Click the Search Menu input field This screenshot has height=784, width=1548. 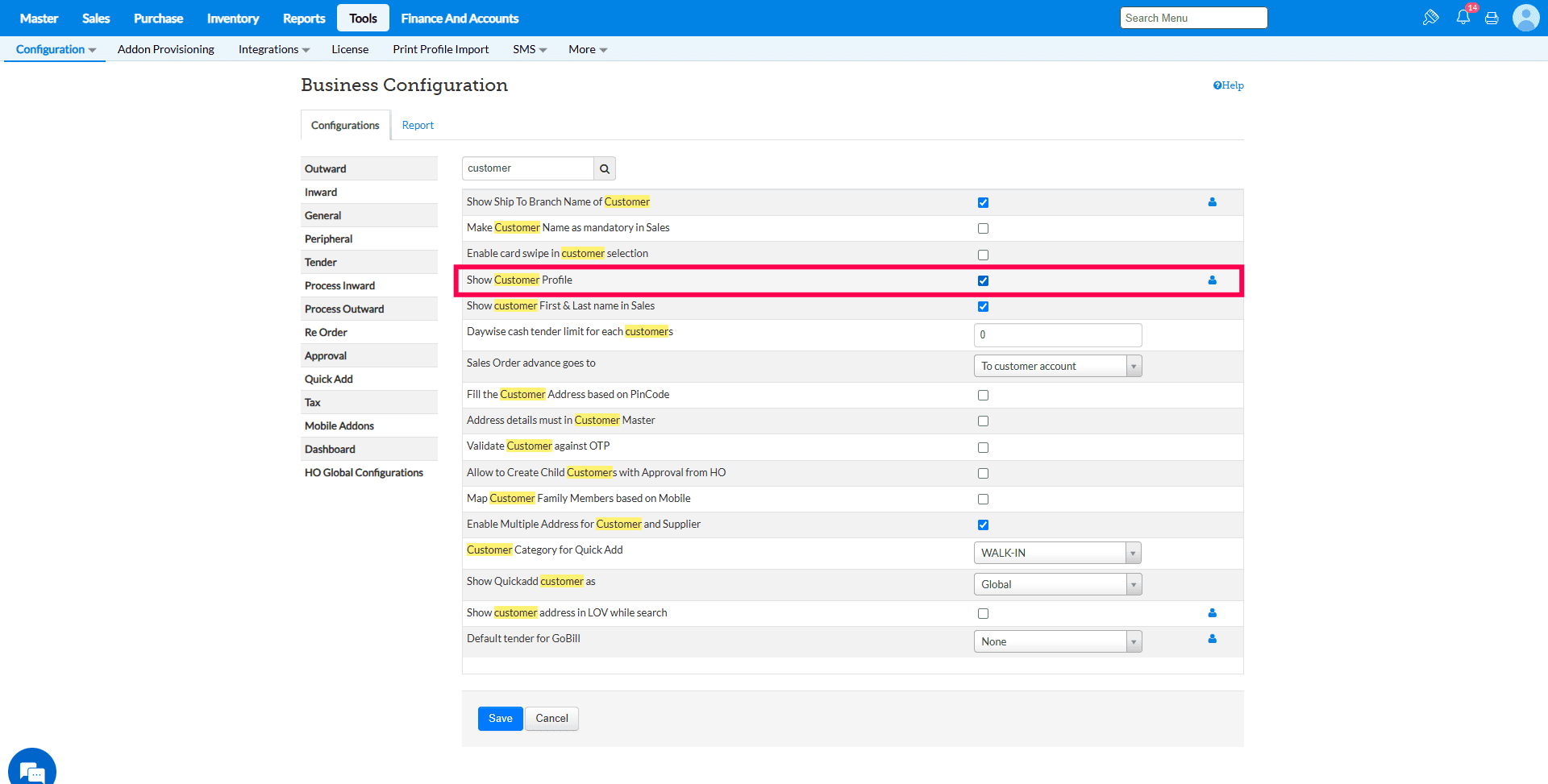coord(1193,19)
